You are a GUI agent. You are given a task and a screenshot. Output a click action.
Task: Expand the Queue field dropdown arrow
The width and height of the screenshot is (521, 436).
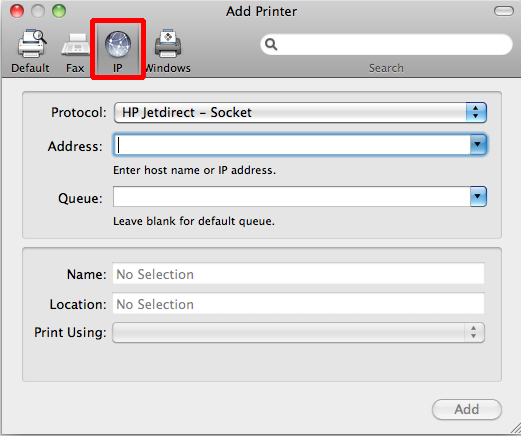coord(478,197)
